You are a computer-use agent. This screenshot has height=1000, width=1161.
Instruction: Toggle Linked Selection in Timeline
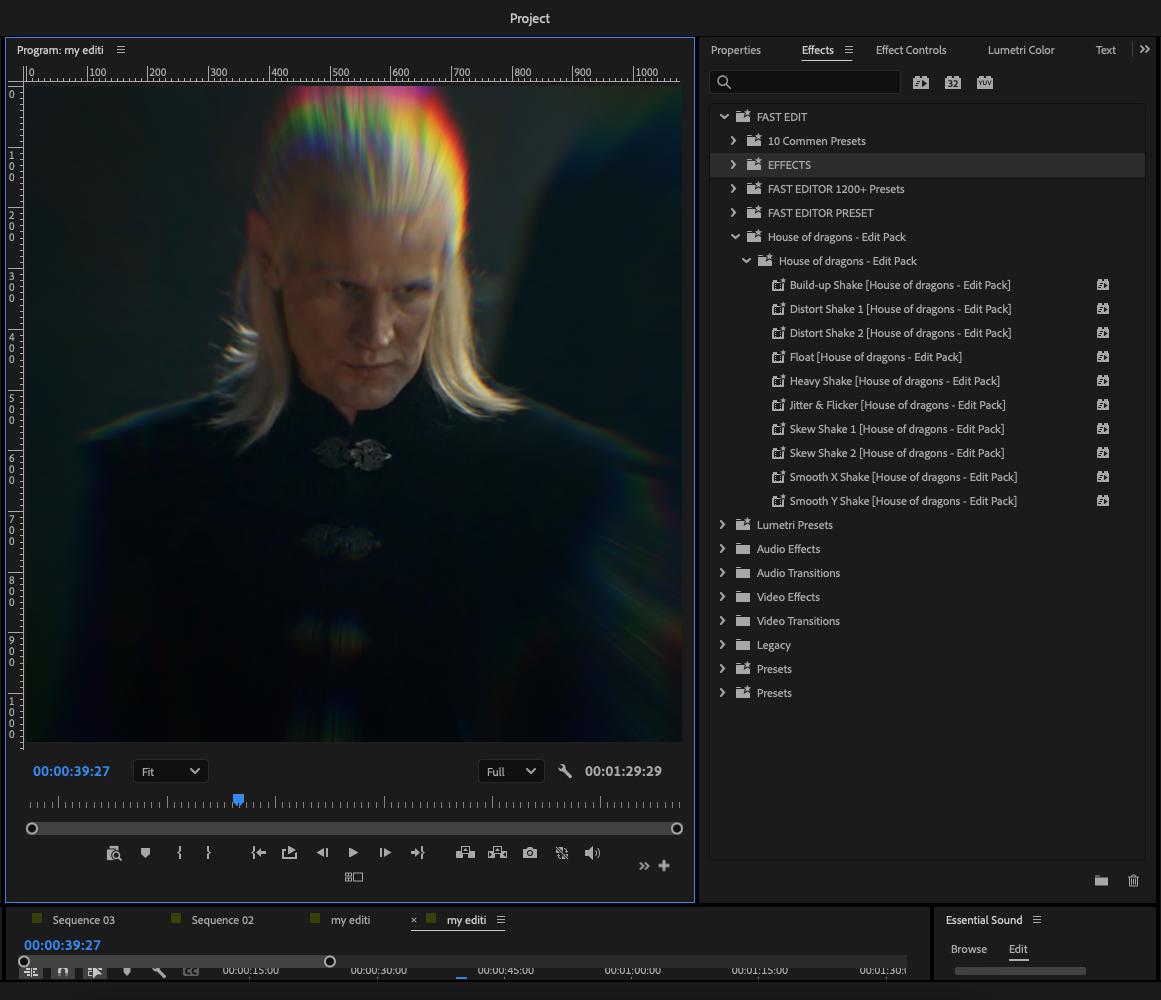[x=95, y=972]
